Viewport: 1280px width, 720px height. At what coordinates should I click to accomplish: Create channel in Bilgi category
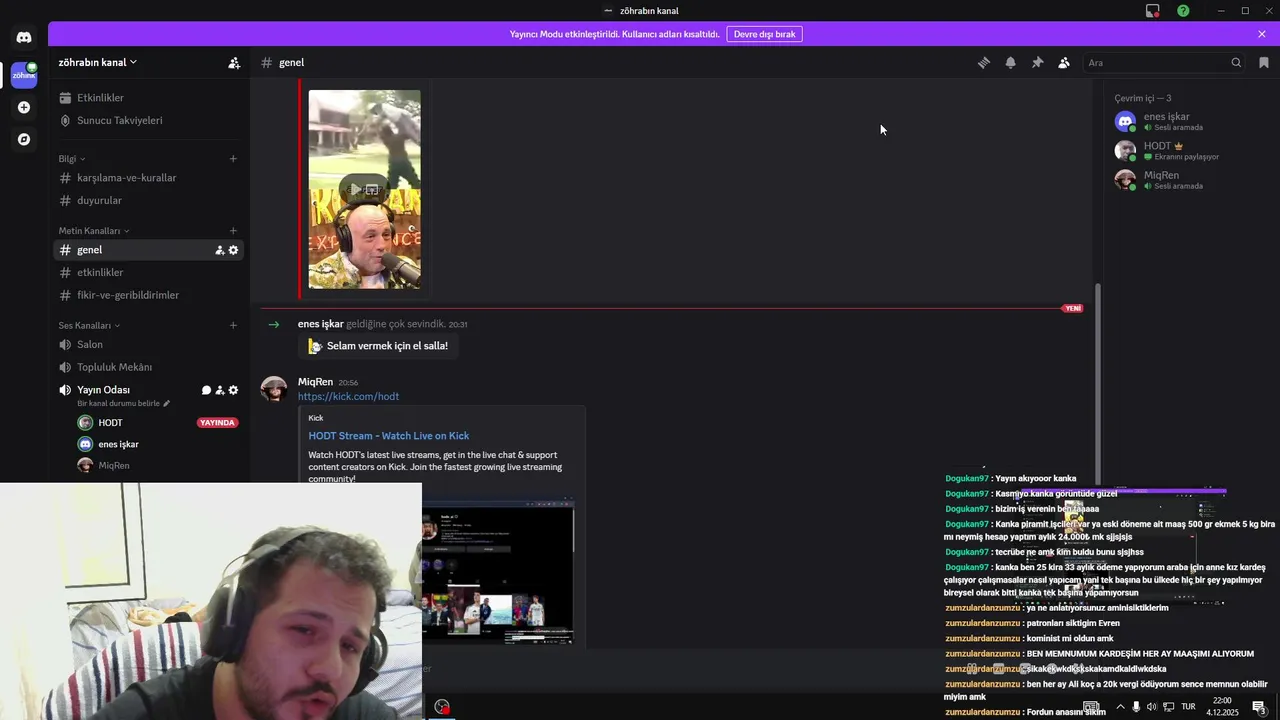coord(233,158)
